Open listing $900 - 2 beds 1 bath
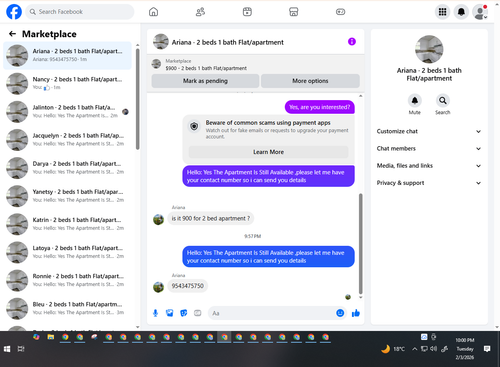 [x=206, y=68]
